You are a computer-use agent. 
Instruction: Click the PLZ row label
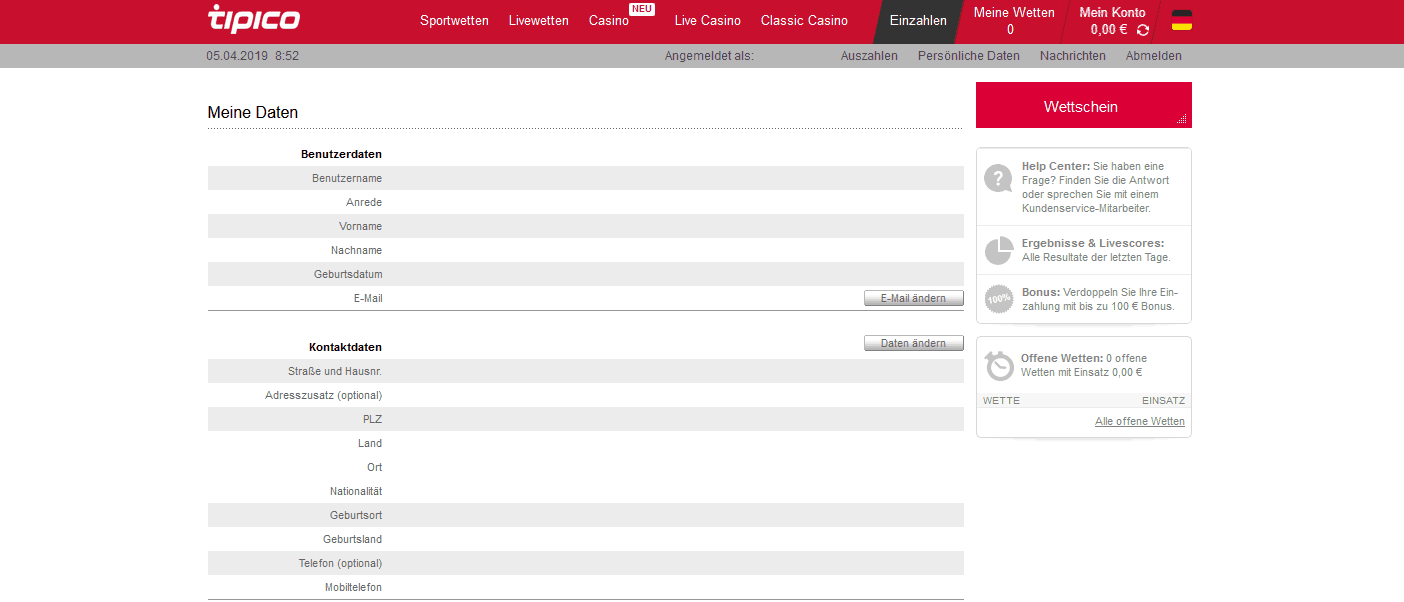coord(372,419)
